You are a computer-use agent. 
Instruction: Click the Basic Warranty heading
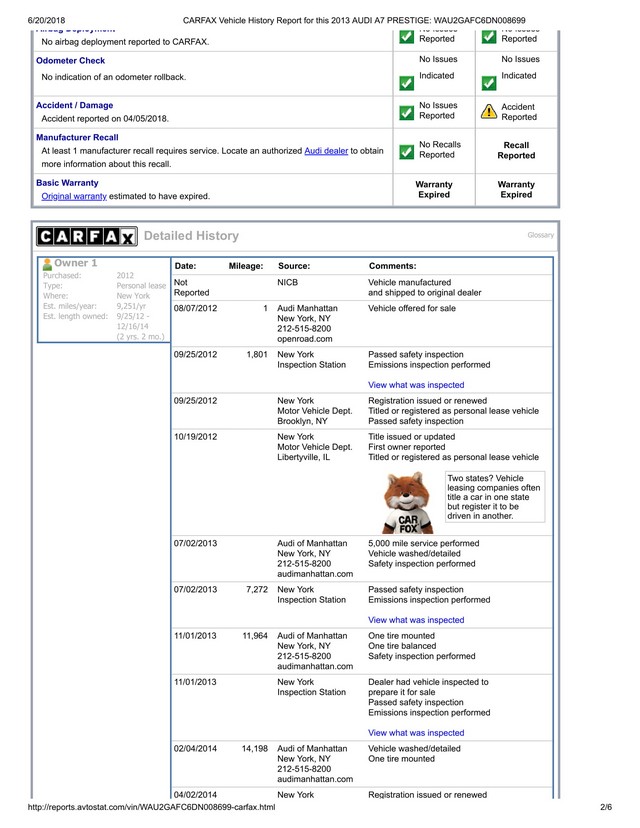point(67,183)
